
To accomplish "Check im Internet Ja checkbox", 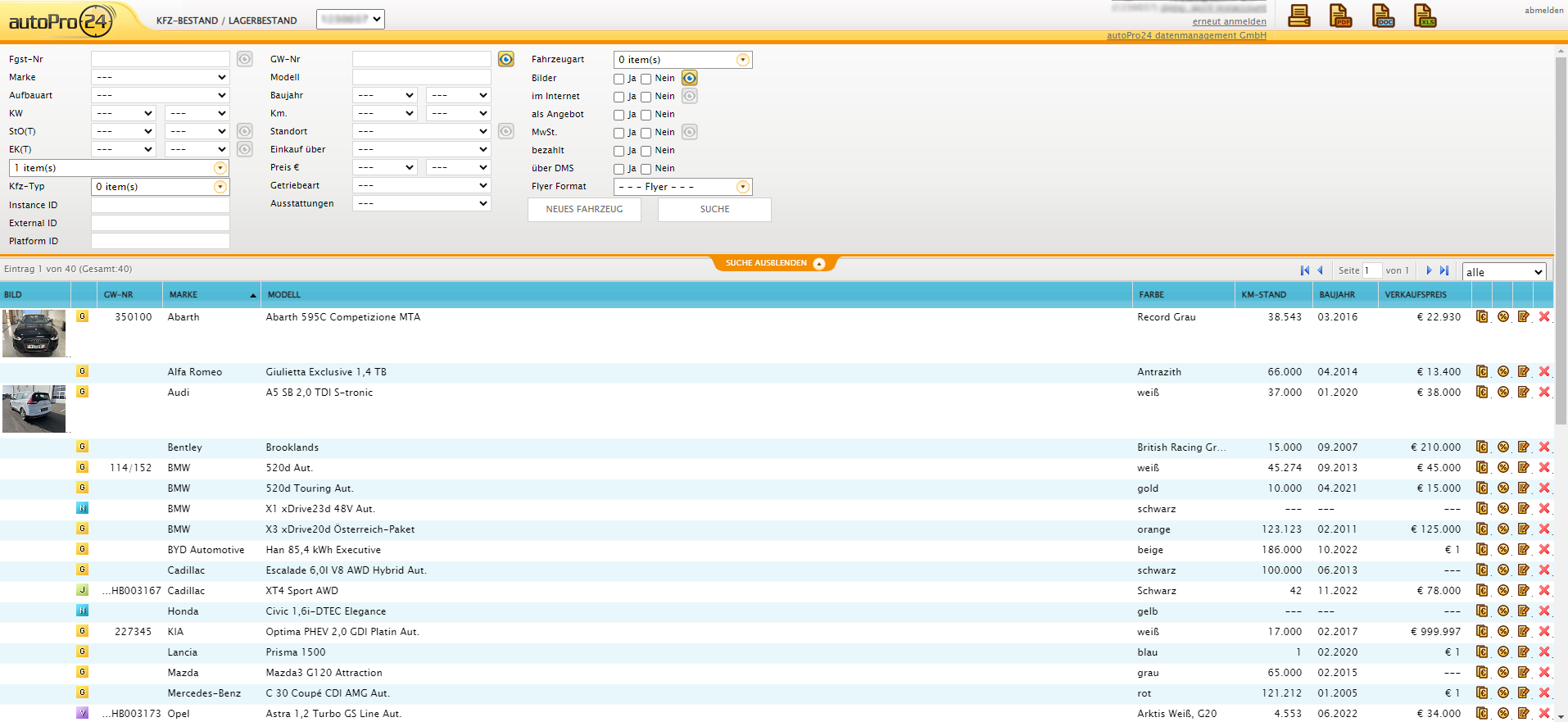I will (x=619, y=97).
